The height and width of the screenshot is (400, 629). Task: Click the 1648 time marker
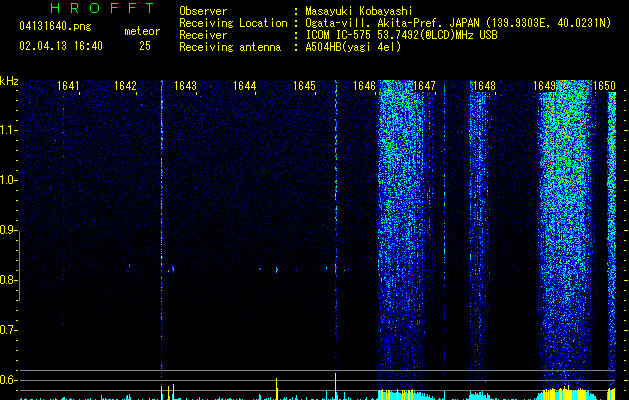[484, 86]
